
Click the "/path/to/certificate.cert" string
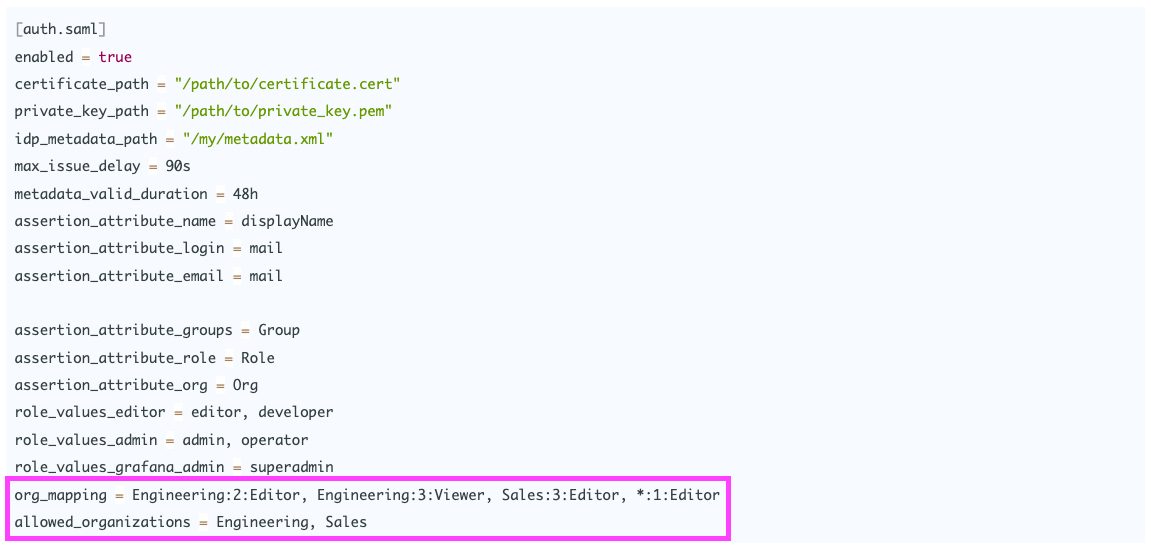click(x=287, y=84)
